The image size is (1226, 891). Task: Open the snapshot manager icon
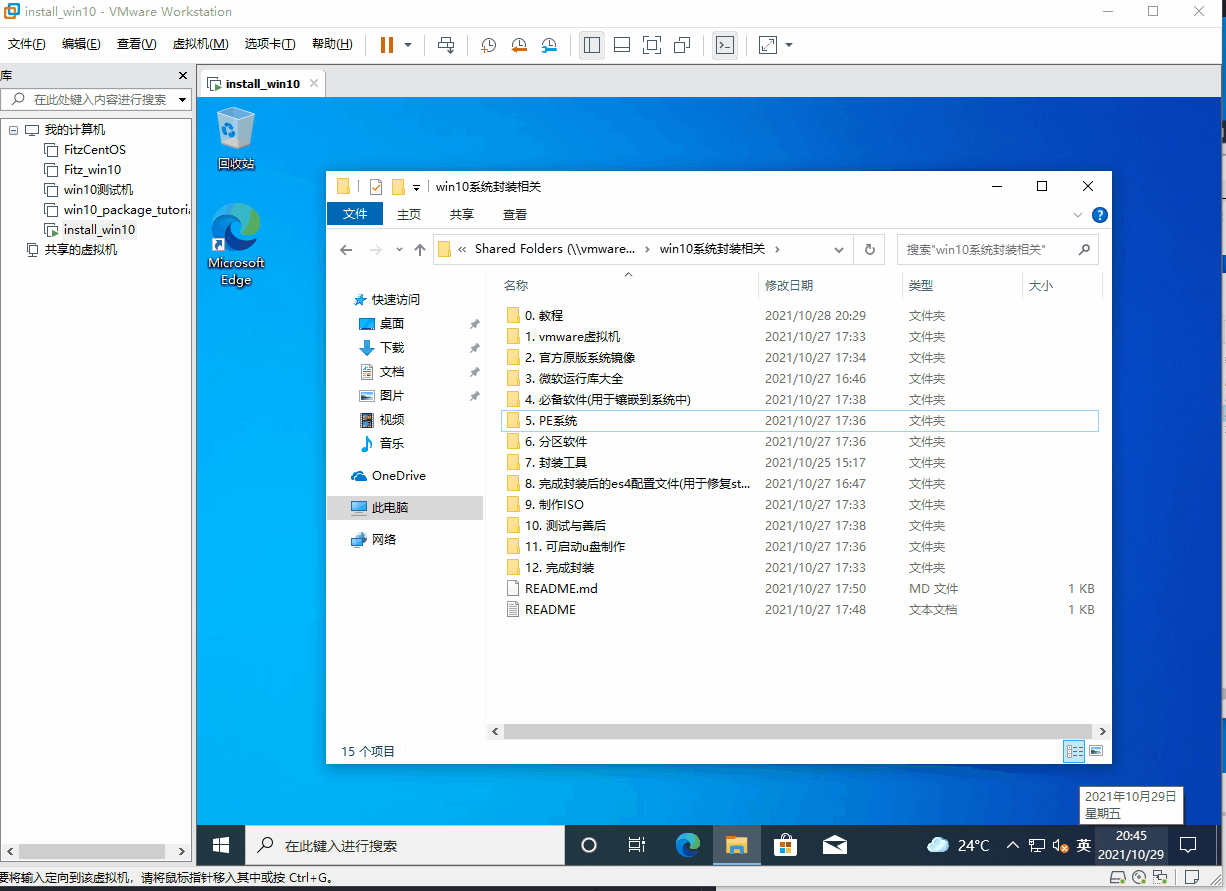[550, 45]
